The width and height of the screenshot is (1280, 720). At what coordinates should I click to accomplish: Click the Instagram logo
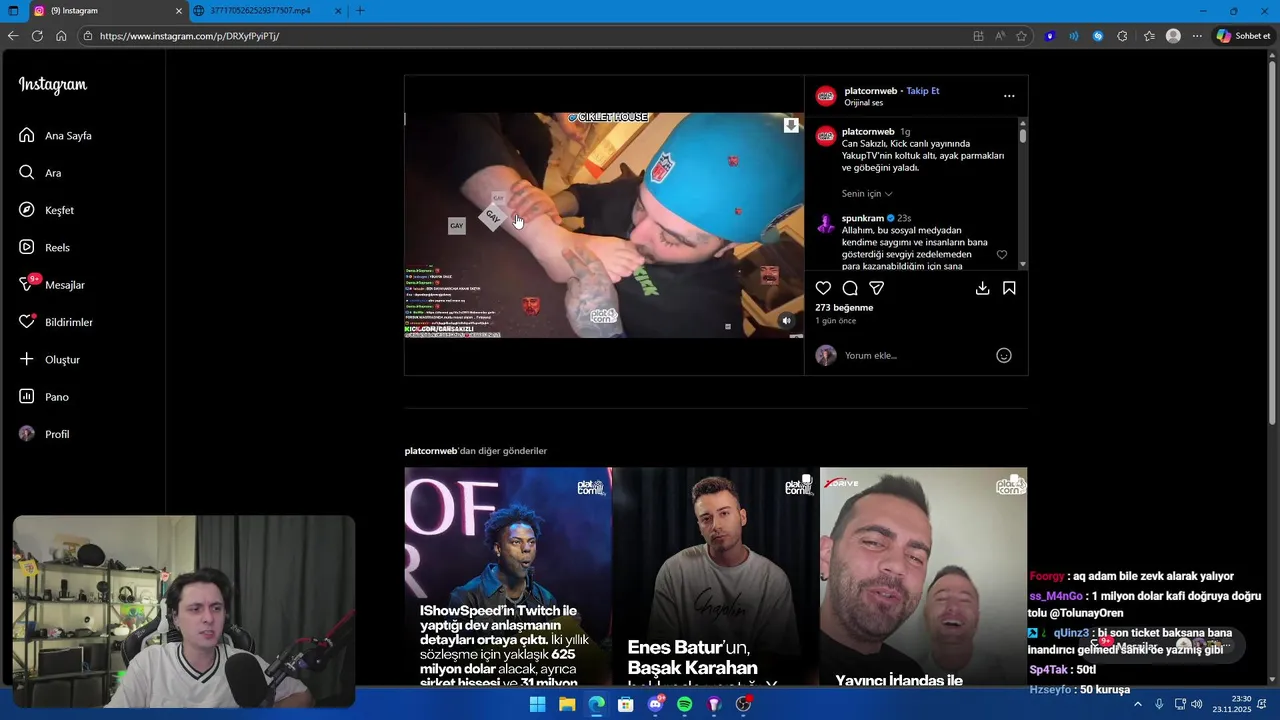point(53,85)
